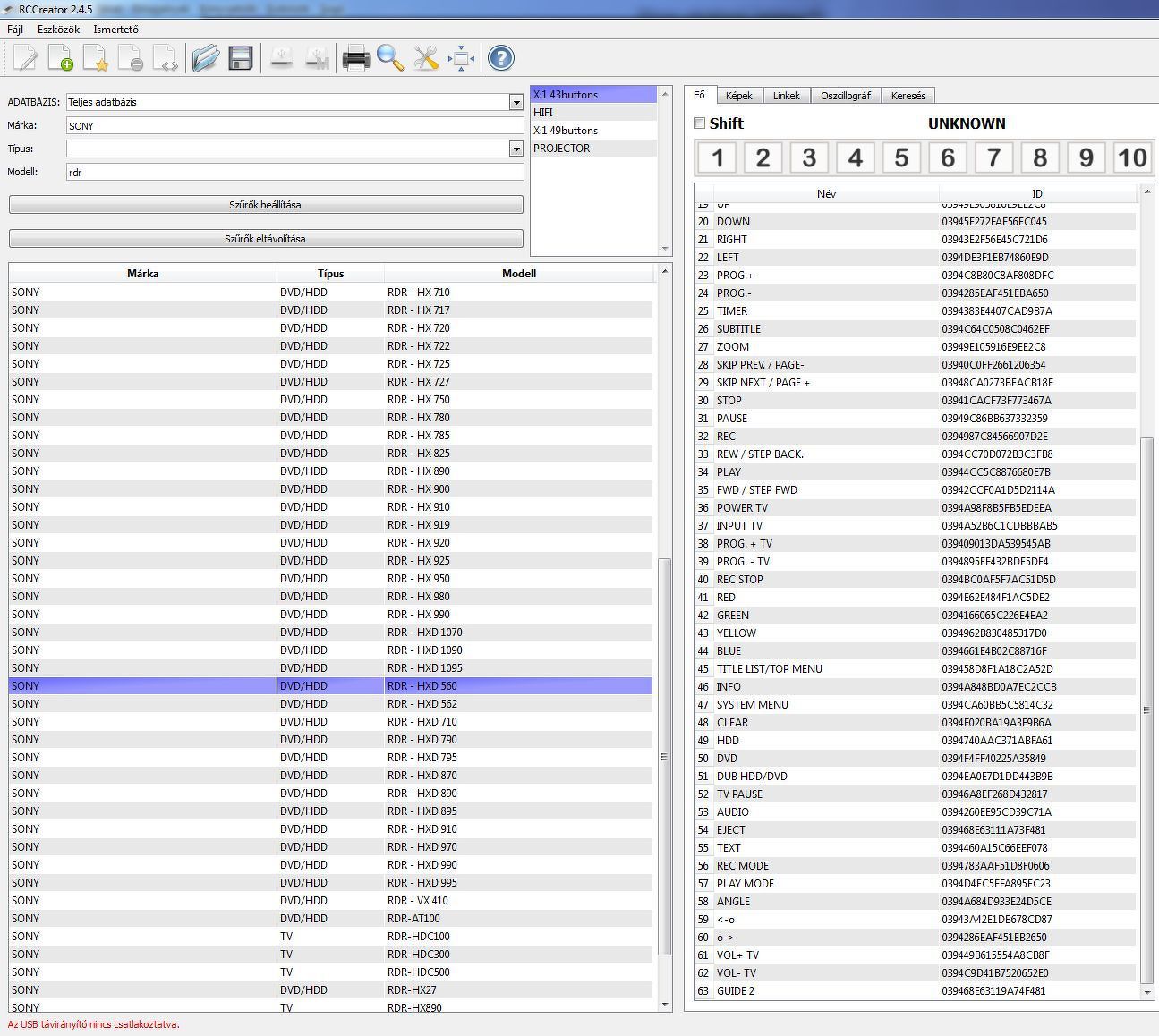1159x1036 pixels.
Task: Click the add new document icon
Action: point(60,59)
